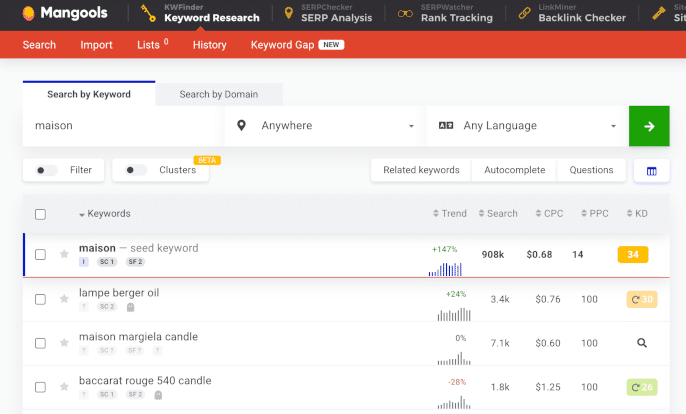Click the language icon beside Any Language
The height and width of the screenshot is (414, 686).
point(446,126)
